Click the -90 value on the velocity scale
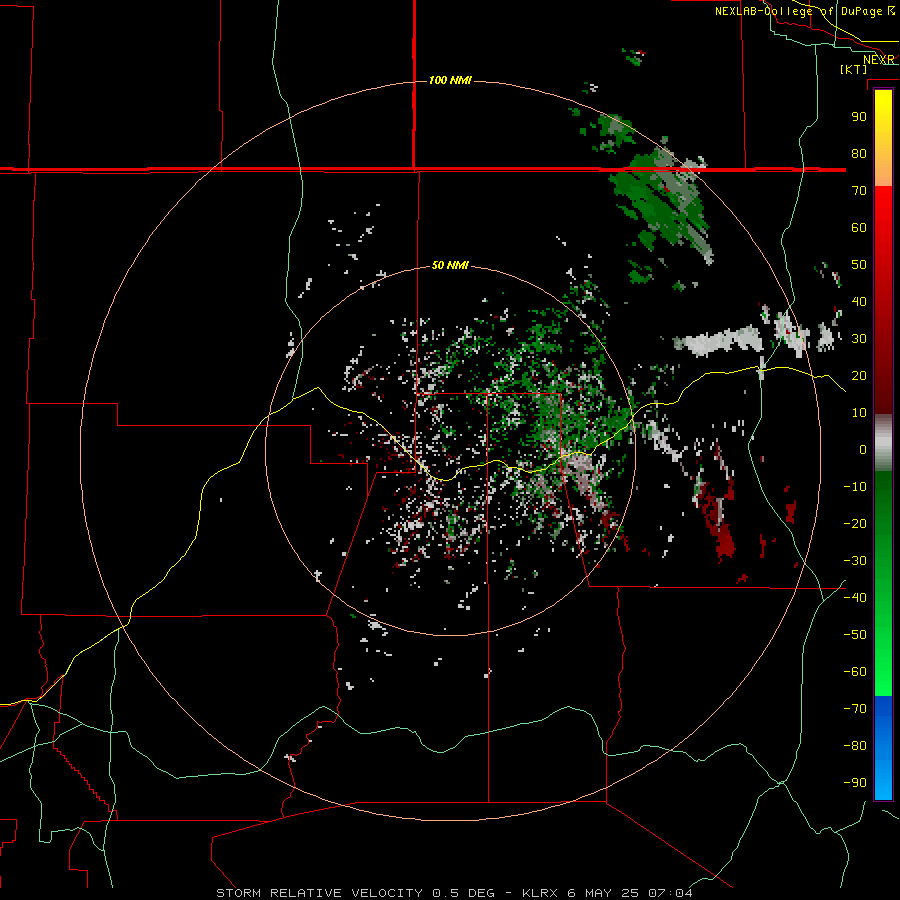900x900 pixels. click(x=855, y=783)
